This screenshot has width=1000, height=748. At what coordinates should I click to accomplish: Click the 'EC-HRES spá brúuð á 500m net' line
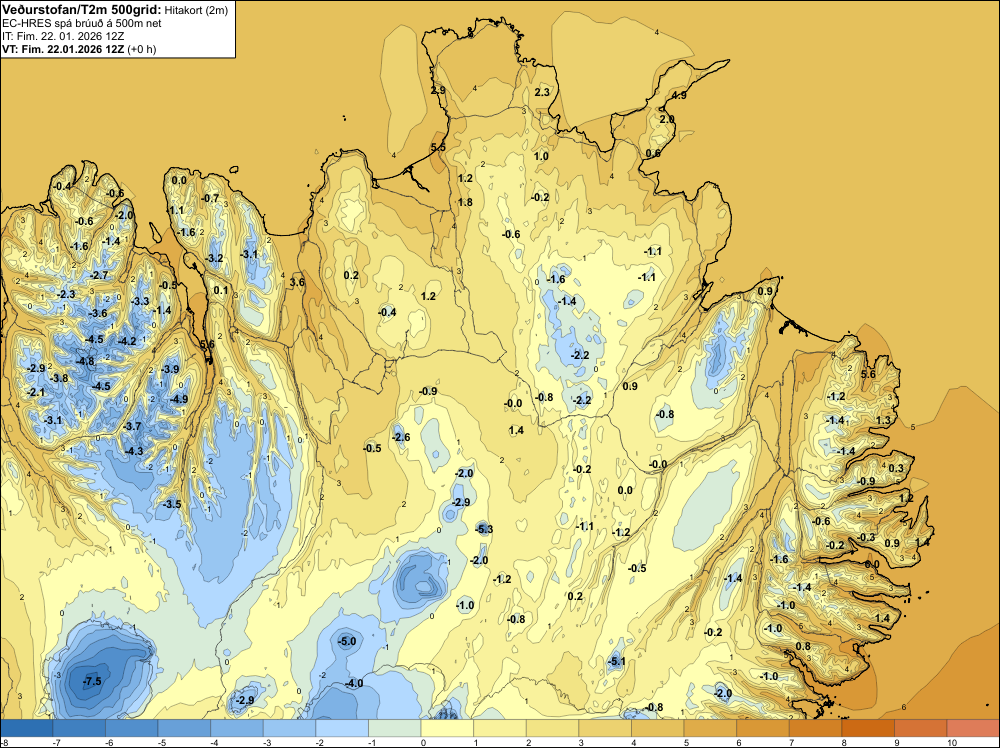(x=82, y=24)
